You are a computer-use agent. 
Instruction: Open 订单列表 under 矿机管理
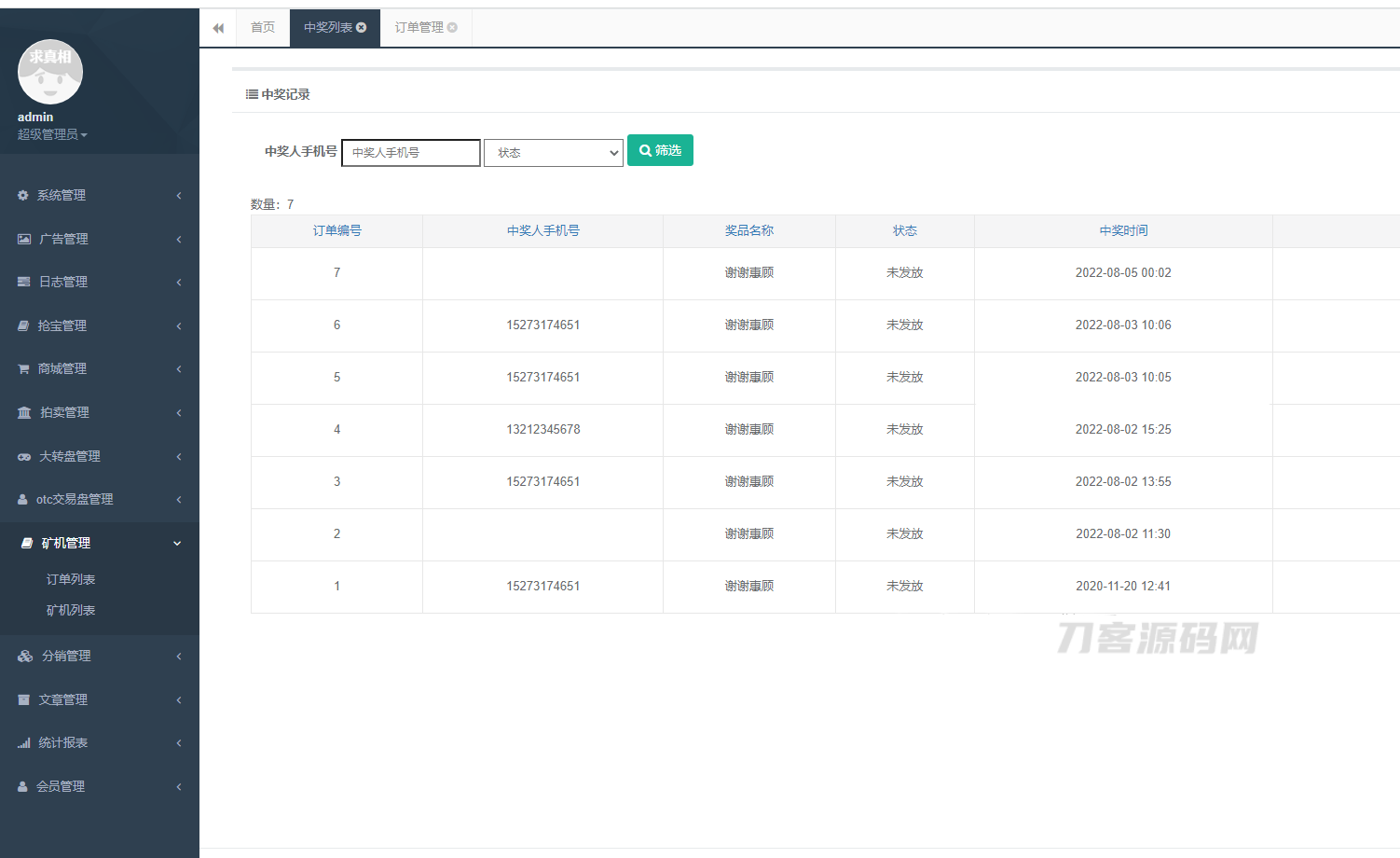[x=71, y=580]
